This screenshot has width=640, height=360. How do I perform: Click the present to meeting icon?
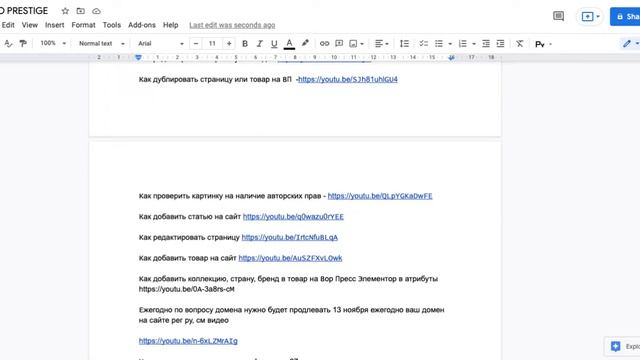[x=587, y=17]
